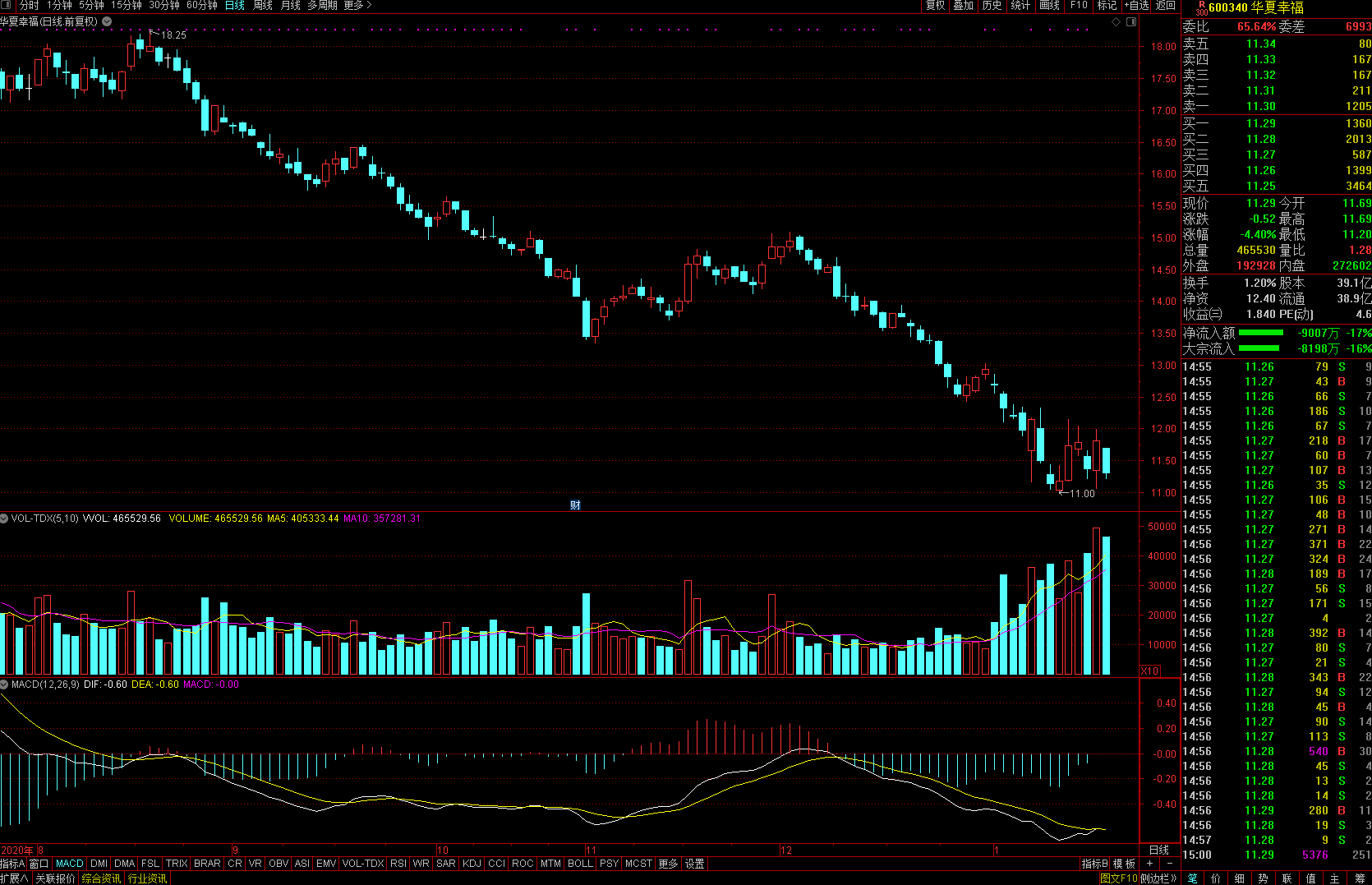Open the 图文F10 link

coord(1119,878)
